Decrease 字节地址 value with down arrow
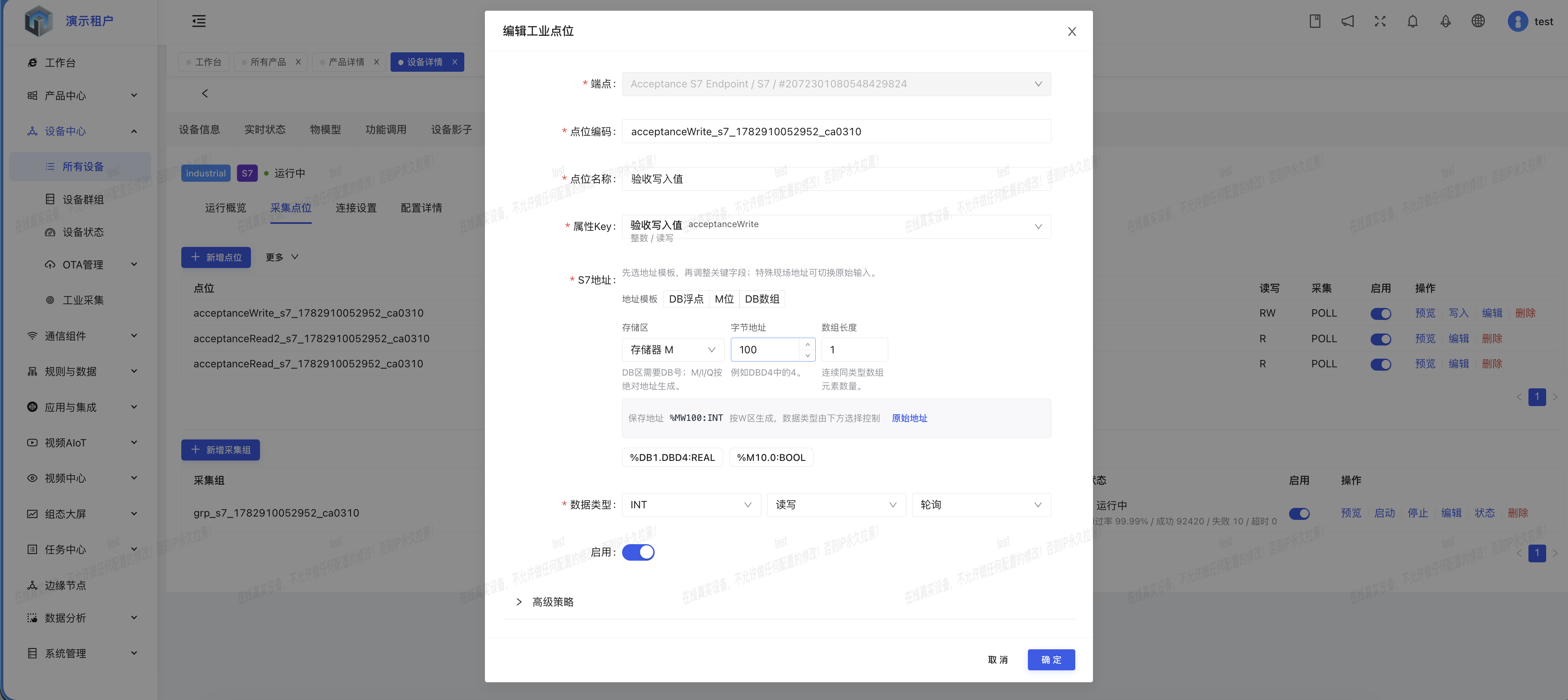The image size is (1568, 700). 807,355
